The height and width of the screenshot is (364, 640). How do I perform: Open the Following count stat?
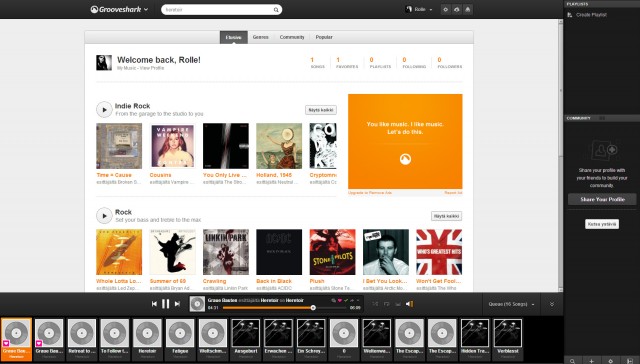414,62
